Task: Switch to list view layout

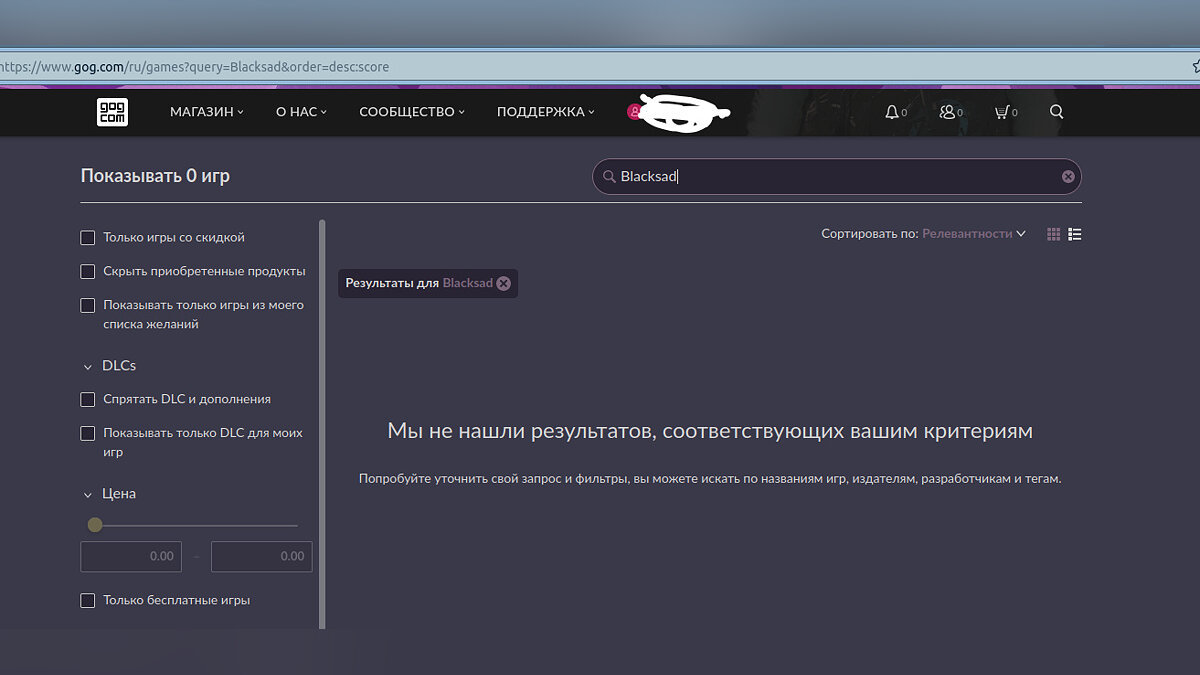Action: pos(1075,234)
